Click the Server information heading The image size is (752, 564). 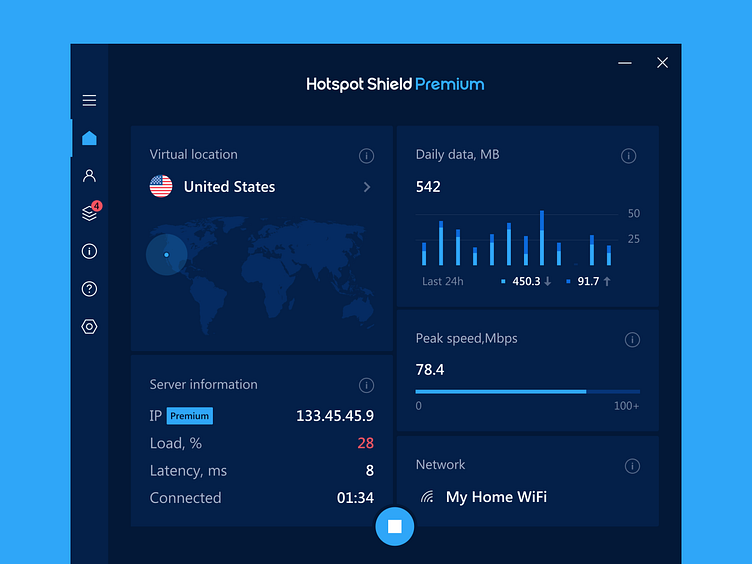coord(203,385)
